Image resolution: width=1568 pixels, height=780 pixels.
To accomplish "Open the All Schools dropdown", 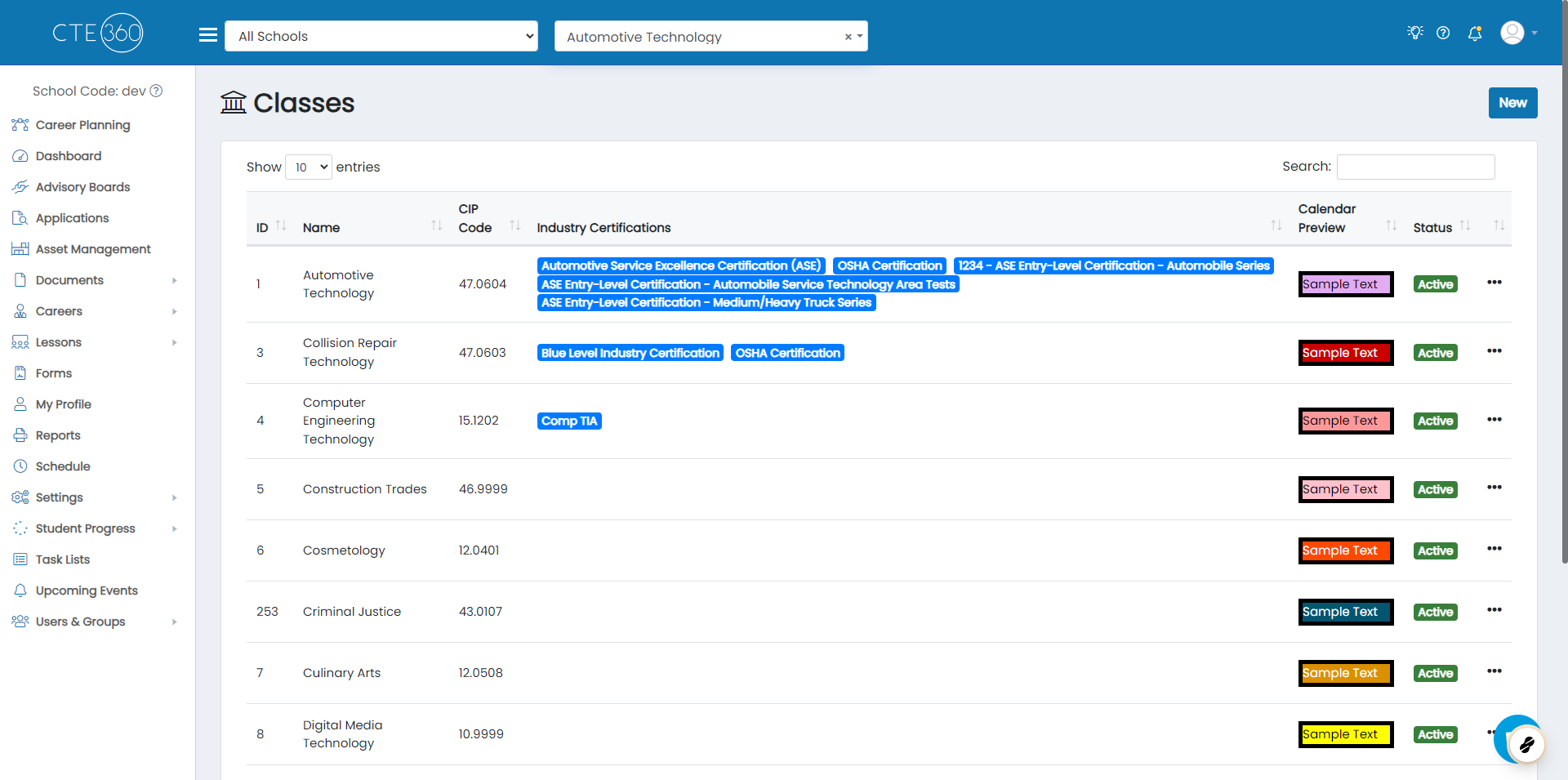I will (381, 36).
